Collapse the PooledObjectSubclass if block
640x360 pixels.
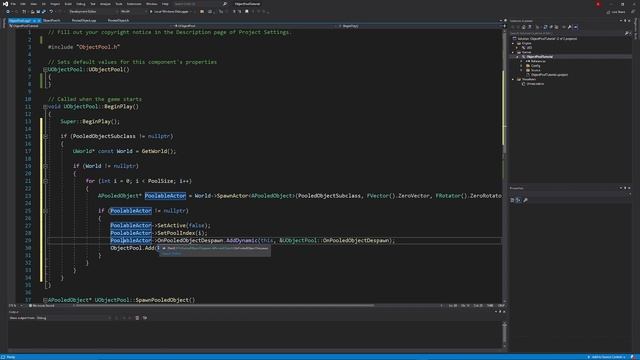click(45, 136)
